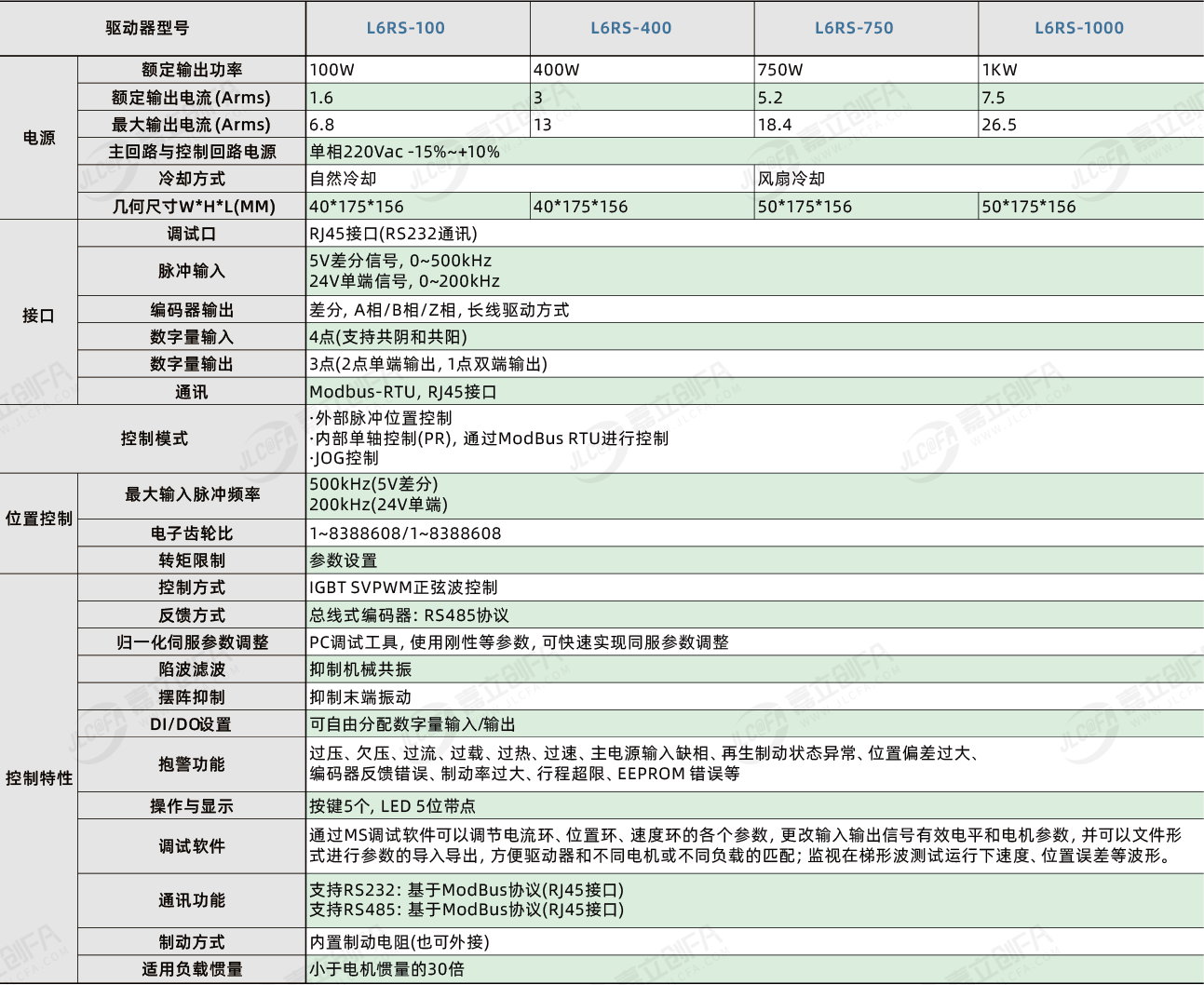Click the ·外部脉冲位置控制 line

click(381, 418)
